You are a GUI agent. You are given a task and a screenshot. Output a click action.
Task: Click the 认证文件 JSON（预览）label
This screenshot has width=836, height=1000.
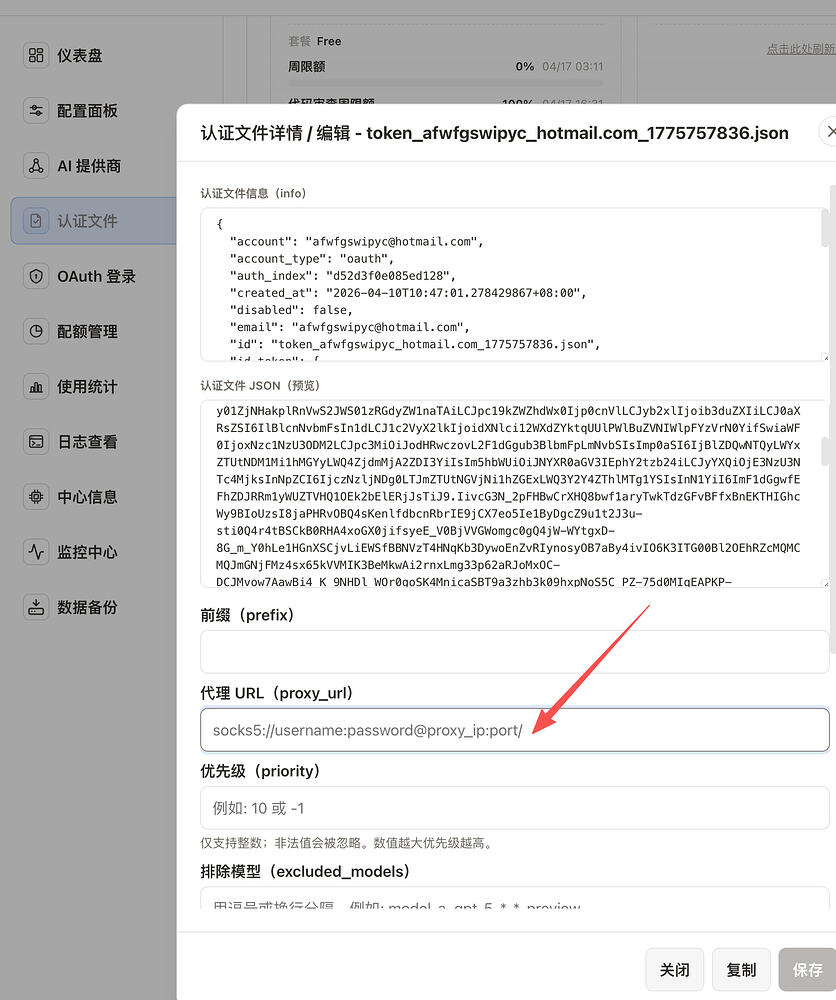tap(260, 385)
